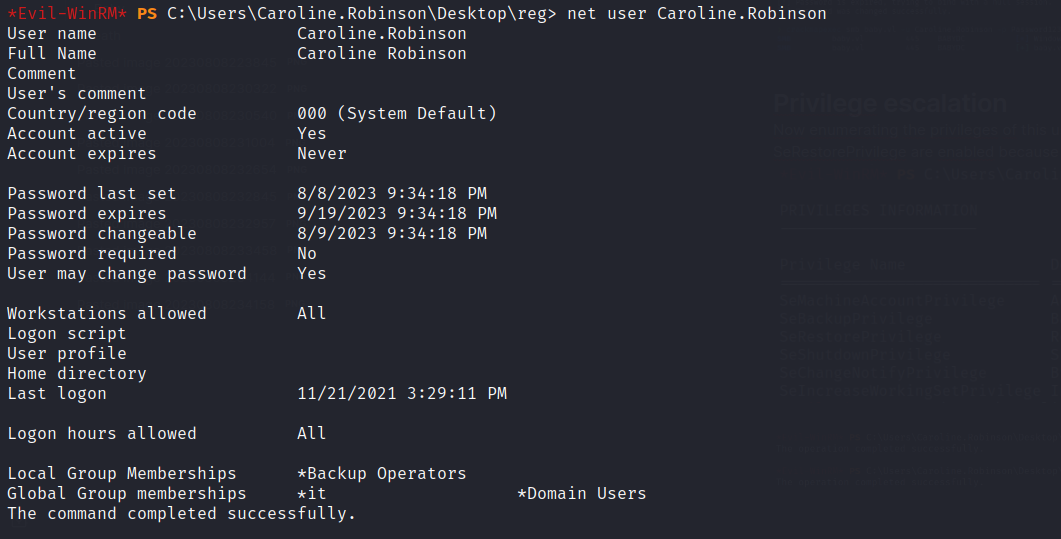The image size is (1061, 539).
Task: Click the Evil-WinRM prompt label
Action: tap(67, 14)
